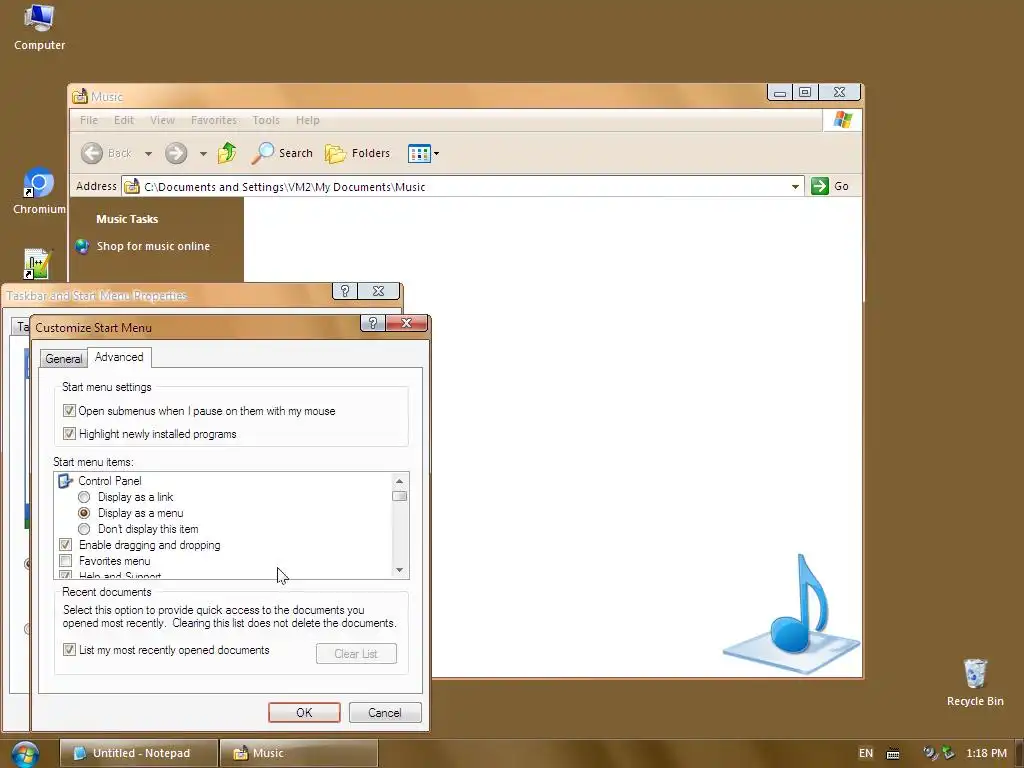
Task: Click the Music Tasks header
Action: (x=127, y=219)
